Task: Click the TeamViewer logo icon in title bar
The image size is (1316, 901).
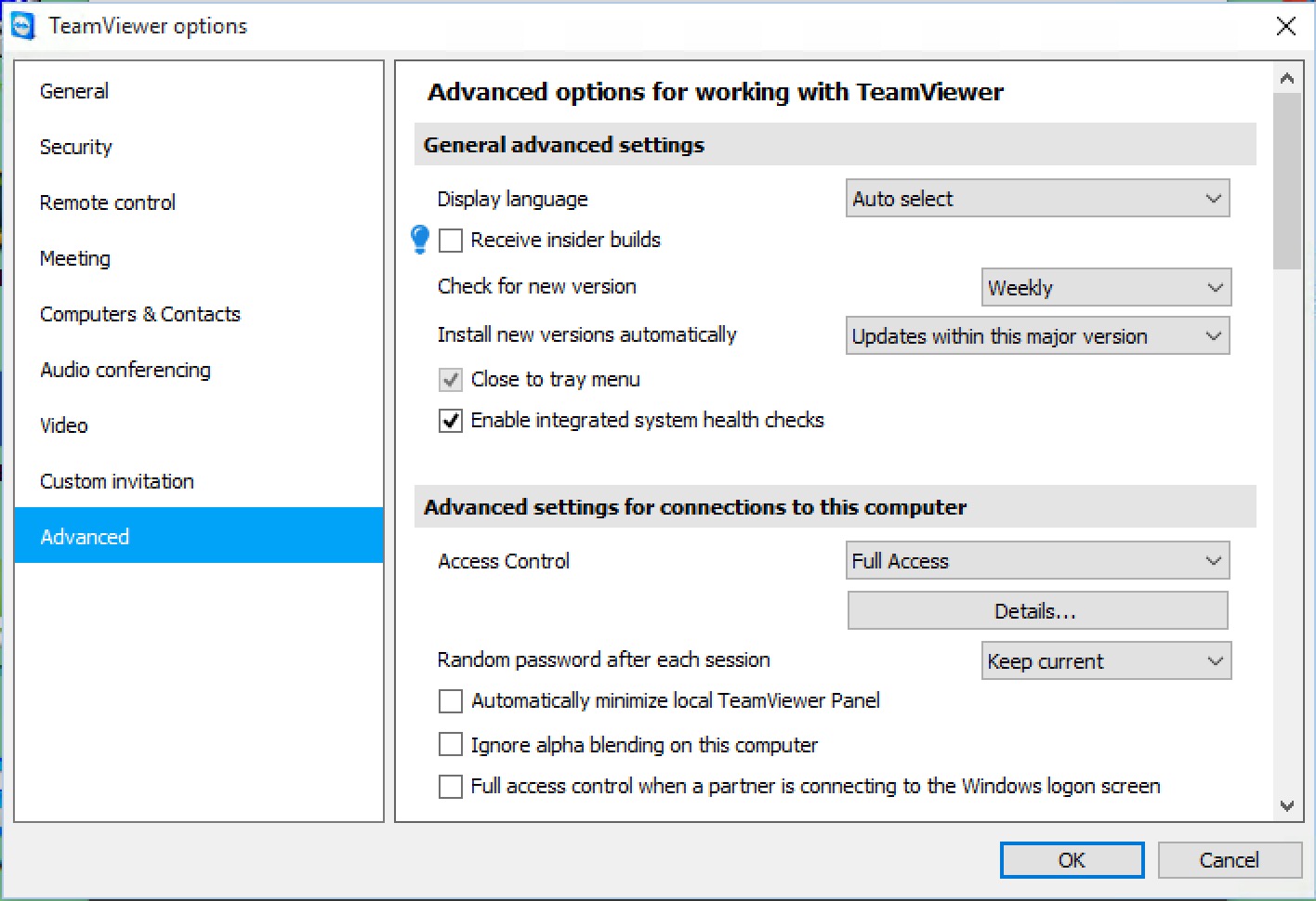Action: pos(22,26)
